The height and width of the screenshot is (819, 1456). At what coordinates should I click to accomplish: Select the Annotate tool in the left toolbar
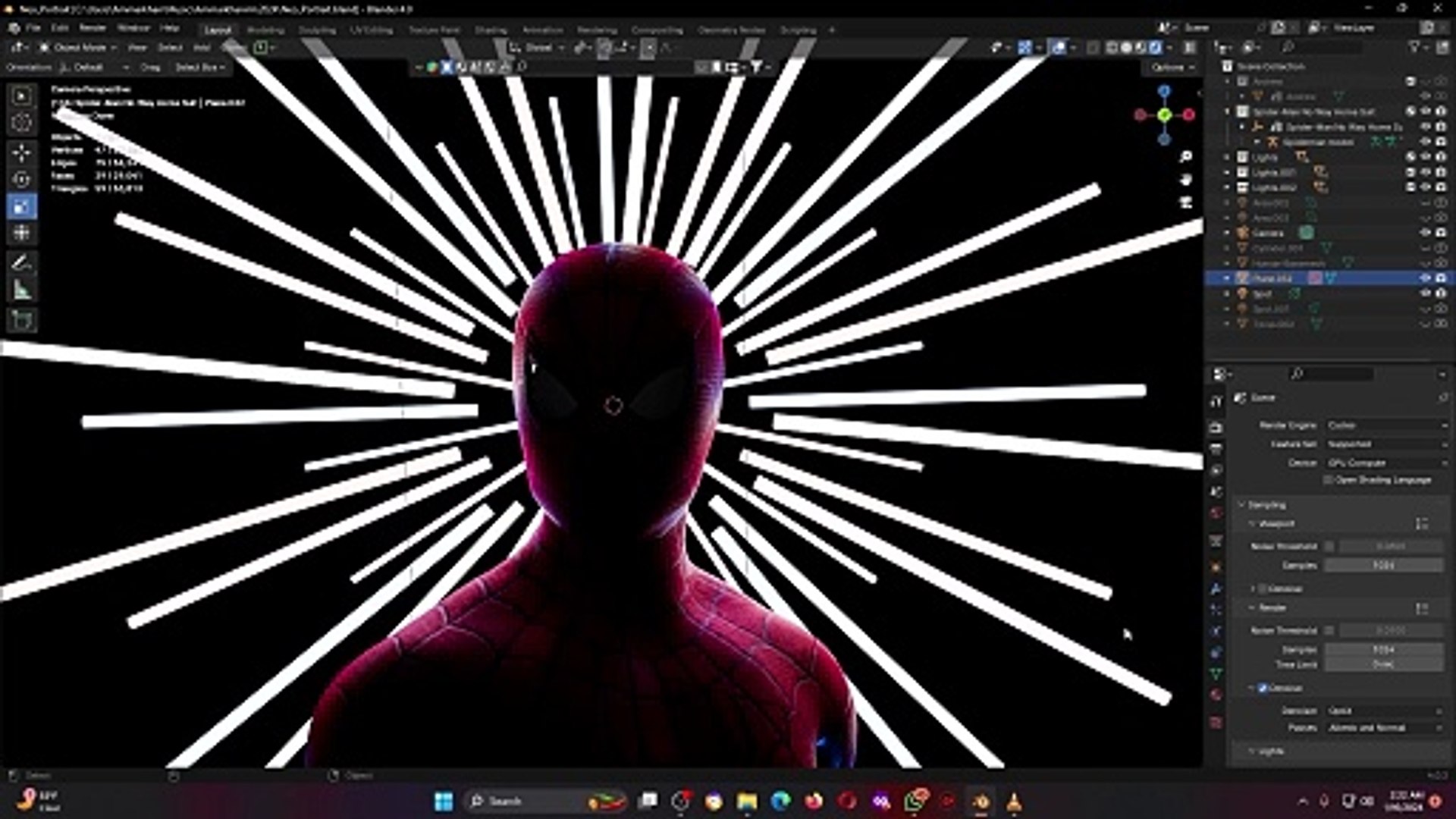pos(22,263)
